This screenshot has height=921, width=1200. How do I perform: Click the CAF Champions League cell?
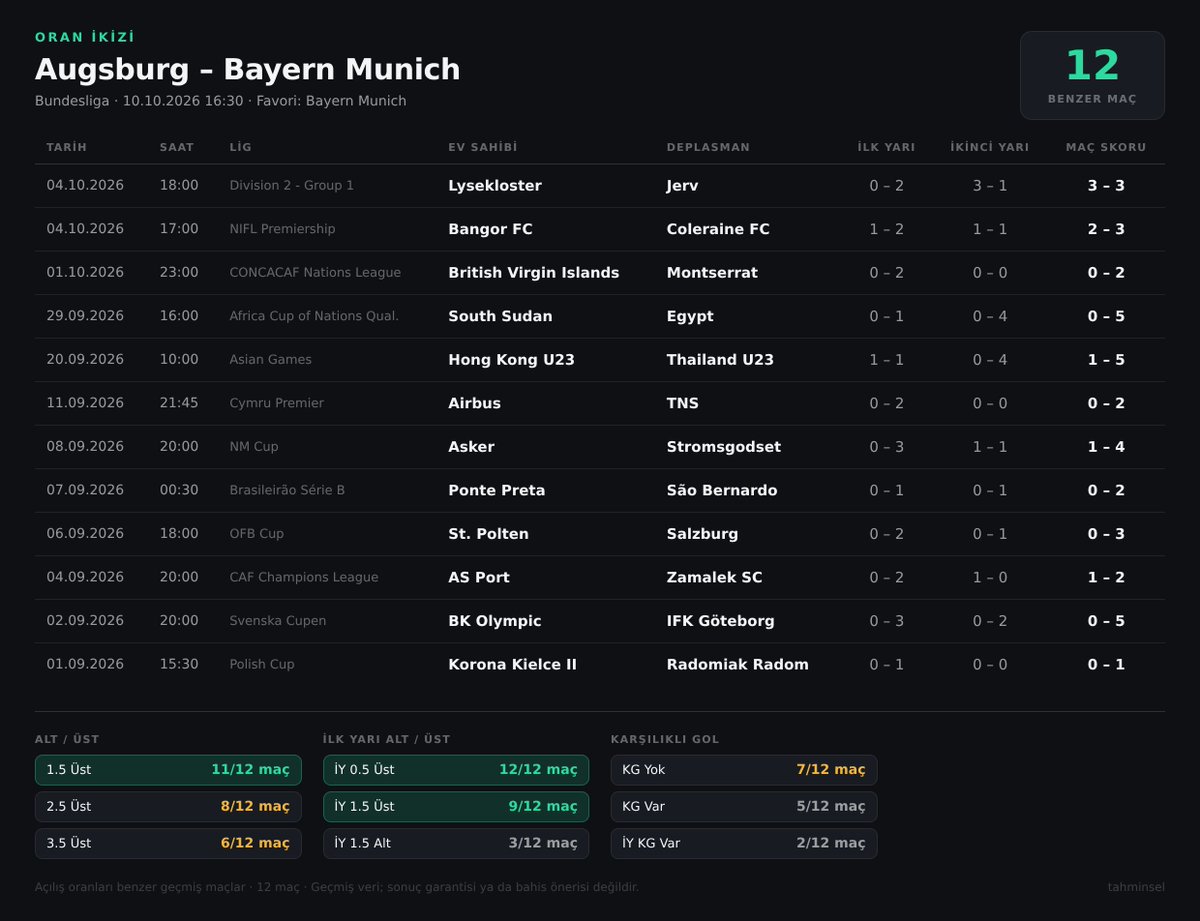coord(304,577)
